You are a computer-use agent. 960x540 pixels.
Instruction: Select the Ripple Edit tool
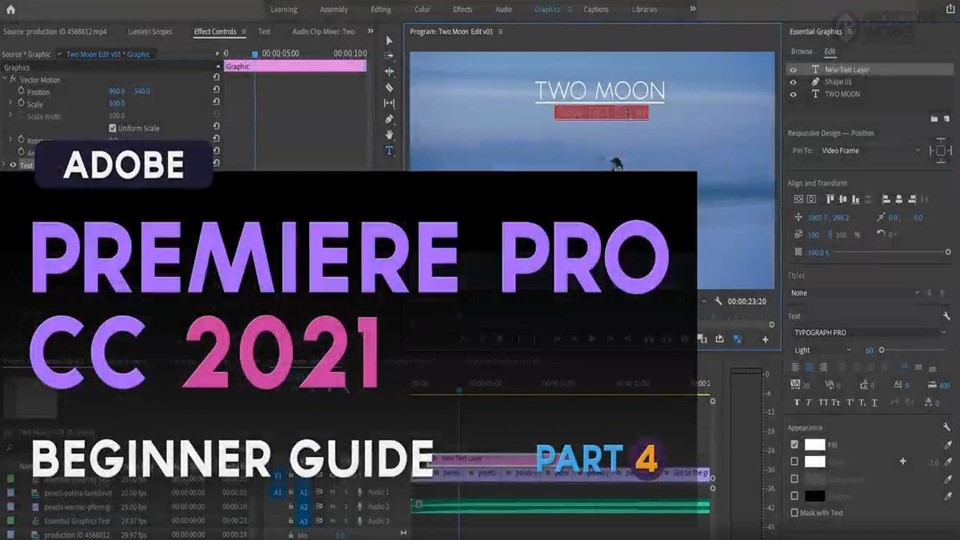click(x=389, y=72)
